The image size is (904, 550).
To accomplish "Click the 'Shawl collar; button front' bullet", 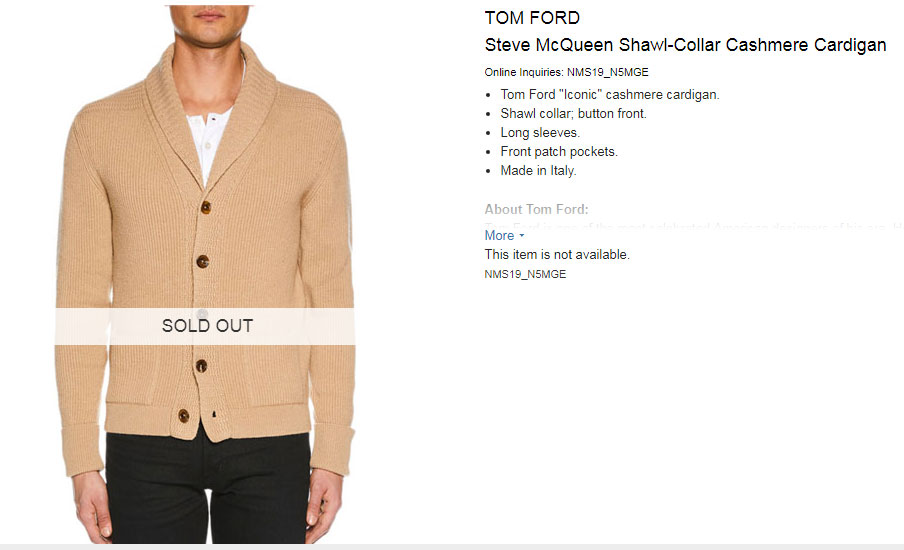I will tap(574, 114).
